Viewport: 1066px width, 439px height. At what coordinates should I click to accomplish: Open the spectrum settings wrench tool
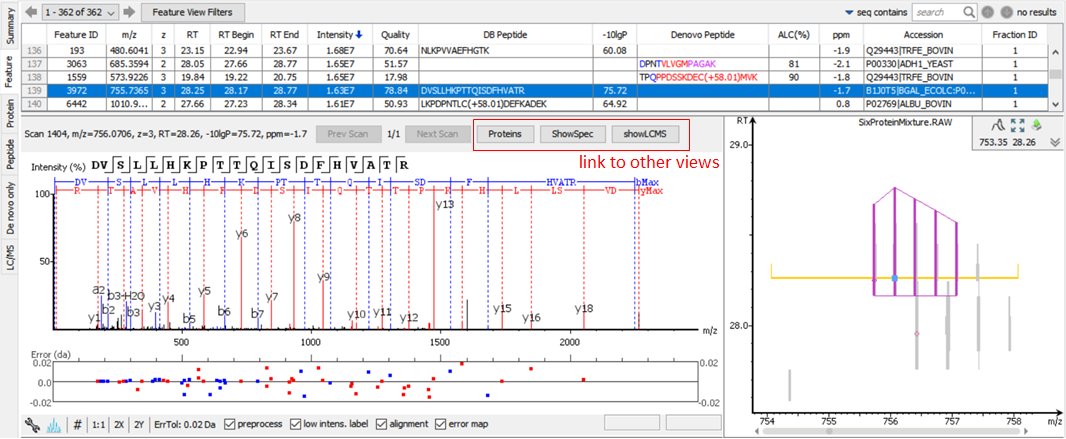(31, 425)
